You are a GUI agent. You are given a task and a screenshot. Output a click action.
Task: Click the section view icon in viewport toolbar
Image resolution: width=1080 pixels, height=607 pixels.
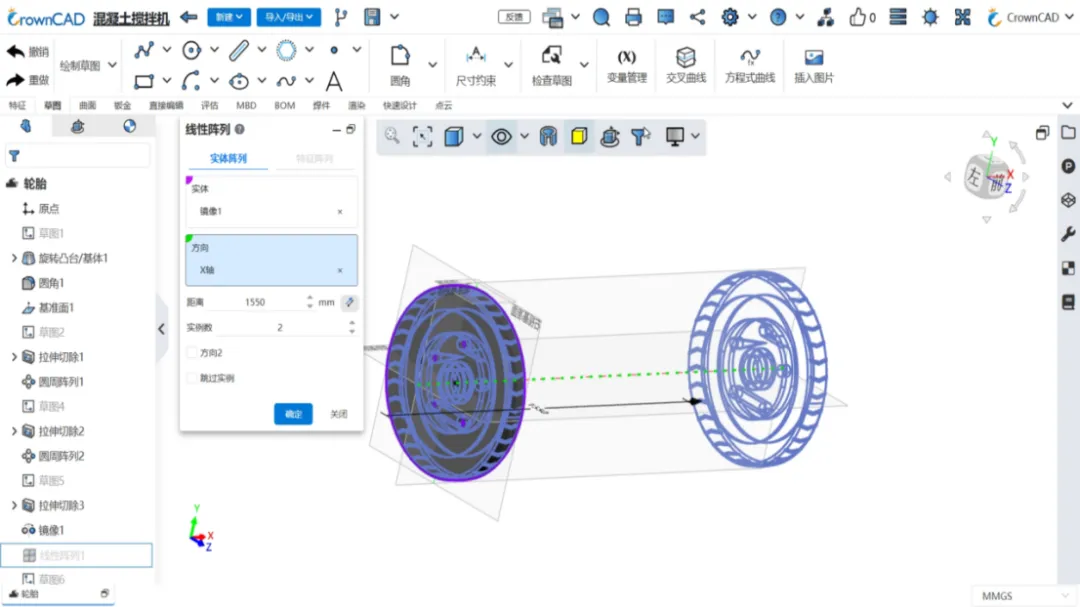(x=548, y=136)
